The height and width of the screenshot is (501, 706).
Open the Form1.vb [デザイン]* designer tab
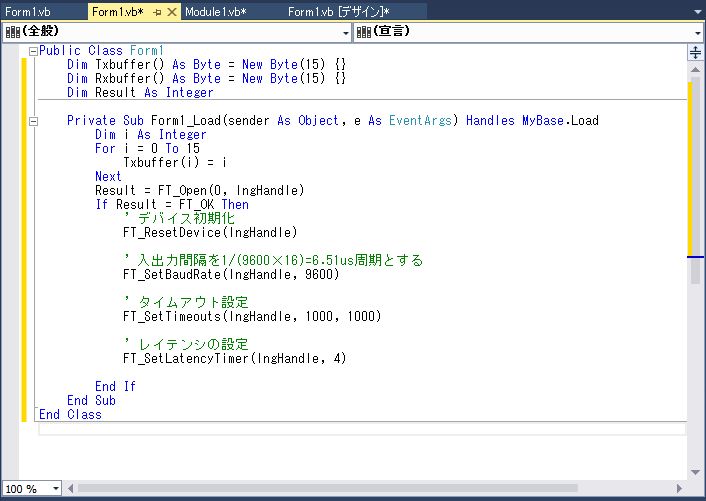[x=338, y=12]
